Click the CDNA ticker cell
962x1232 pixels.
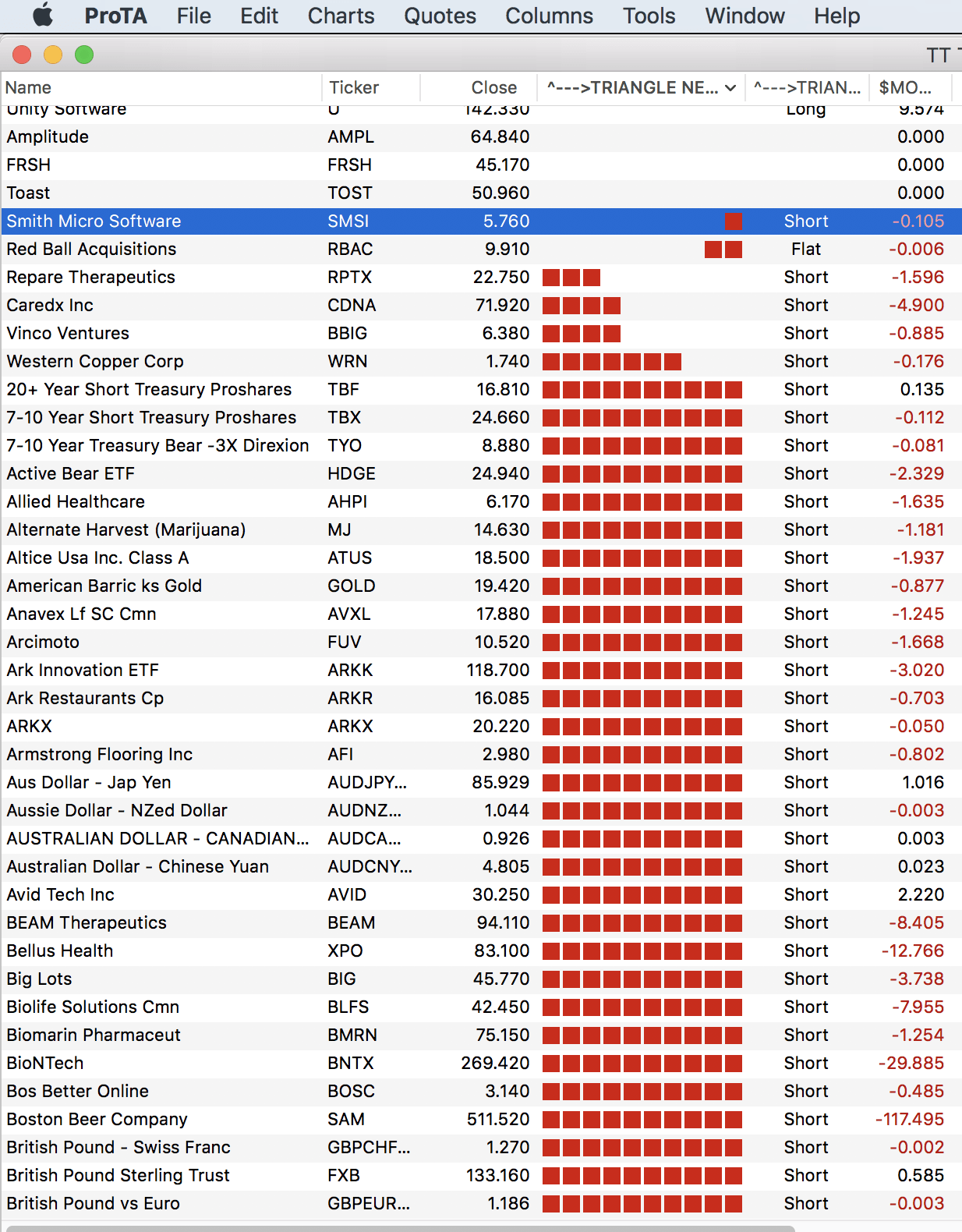coord(352,306)
